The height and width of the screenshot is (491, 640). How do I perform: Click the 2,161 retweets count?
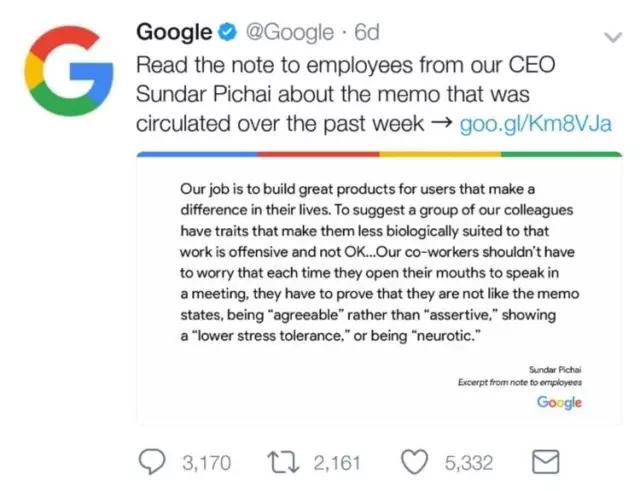click(x=336, y=463)
